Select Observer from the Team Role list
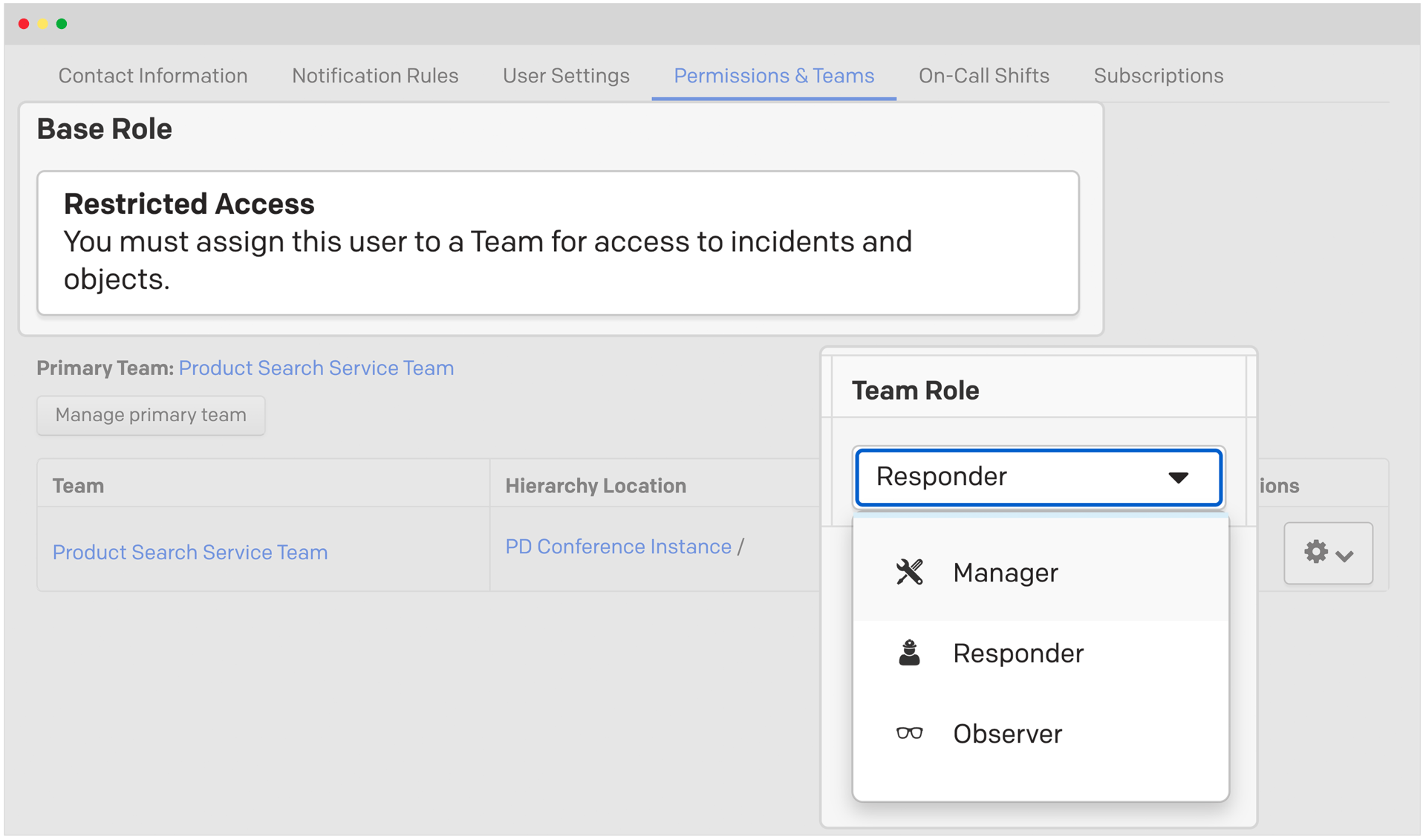The image size is (1426, 840). point(1007,733)
